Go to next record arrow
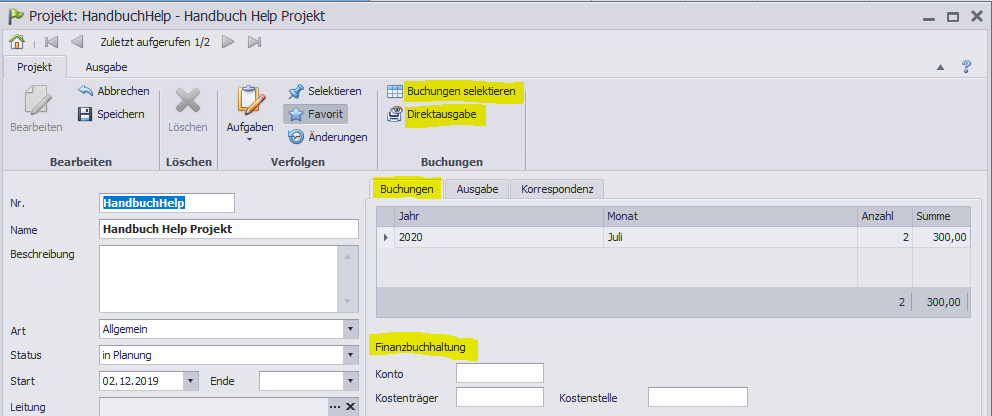This screenshot has height=416, width=992. click(x=228, y=42)
